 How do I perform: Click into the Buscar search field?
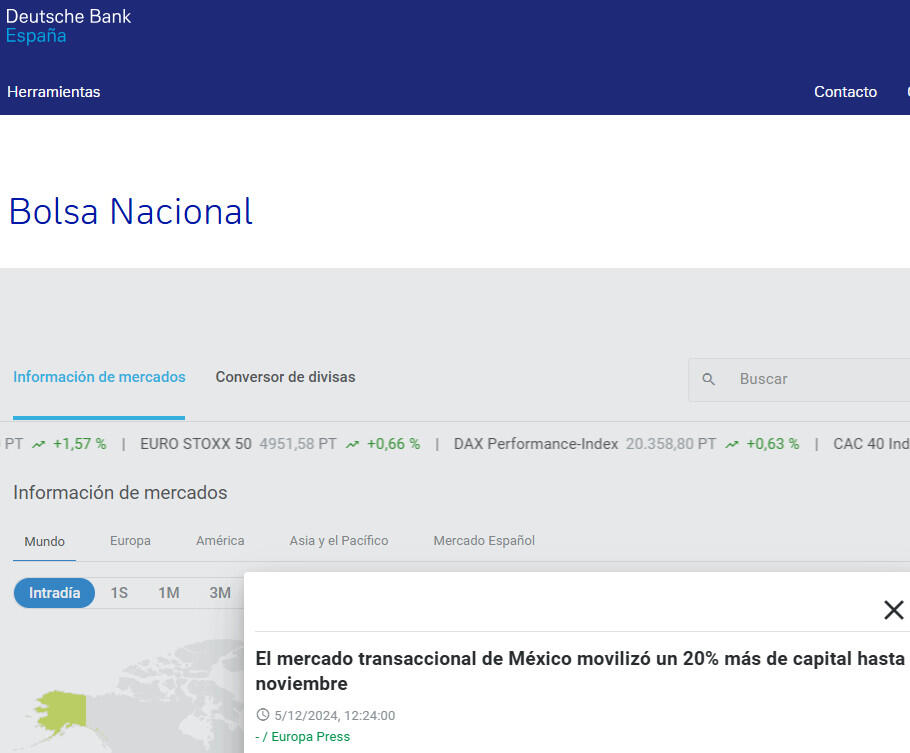click(810, 380)
